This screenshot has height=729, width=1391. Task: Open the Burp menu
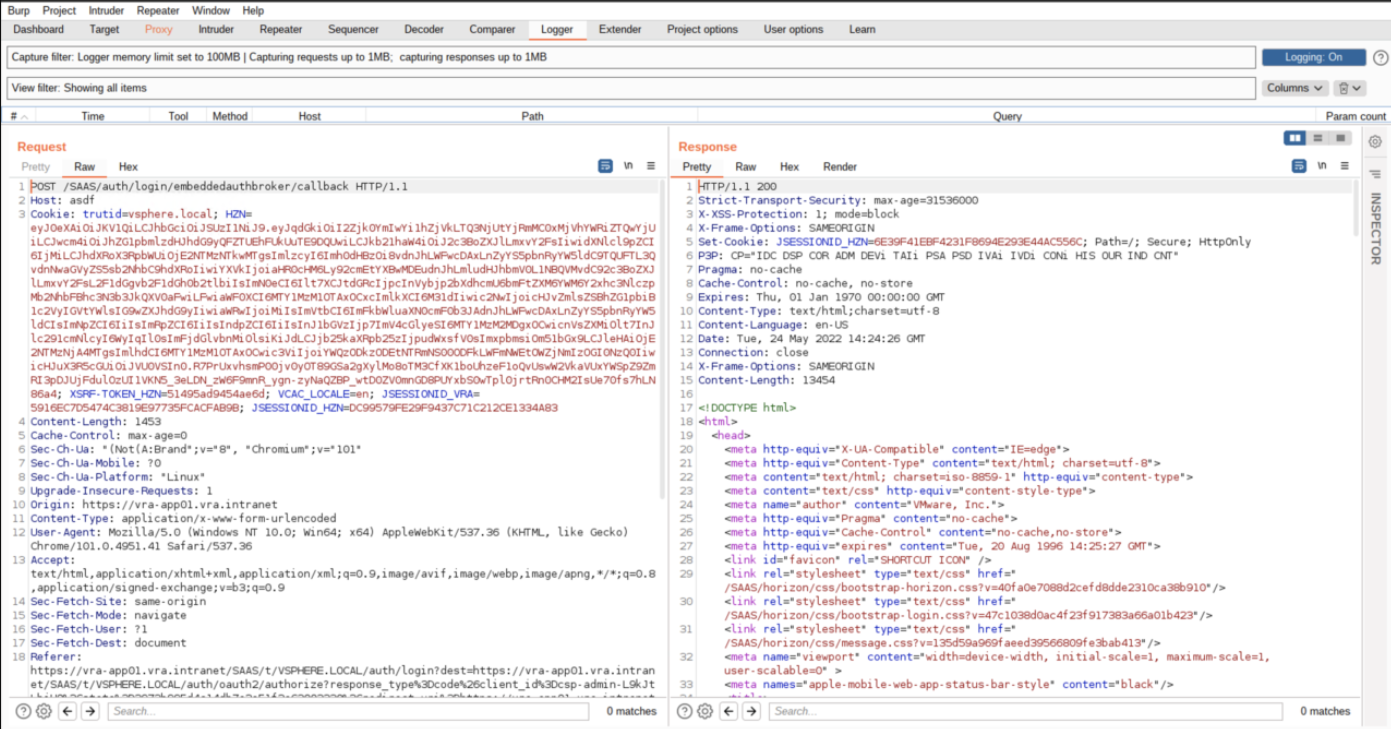tap(18, 10)
